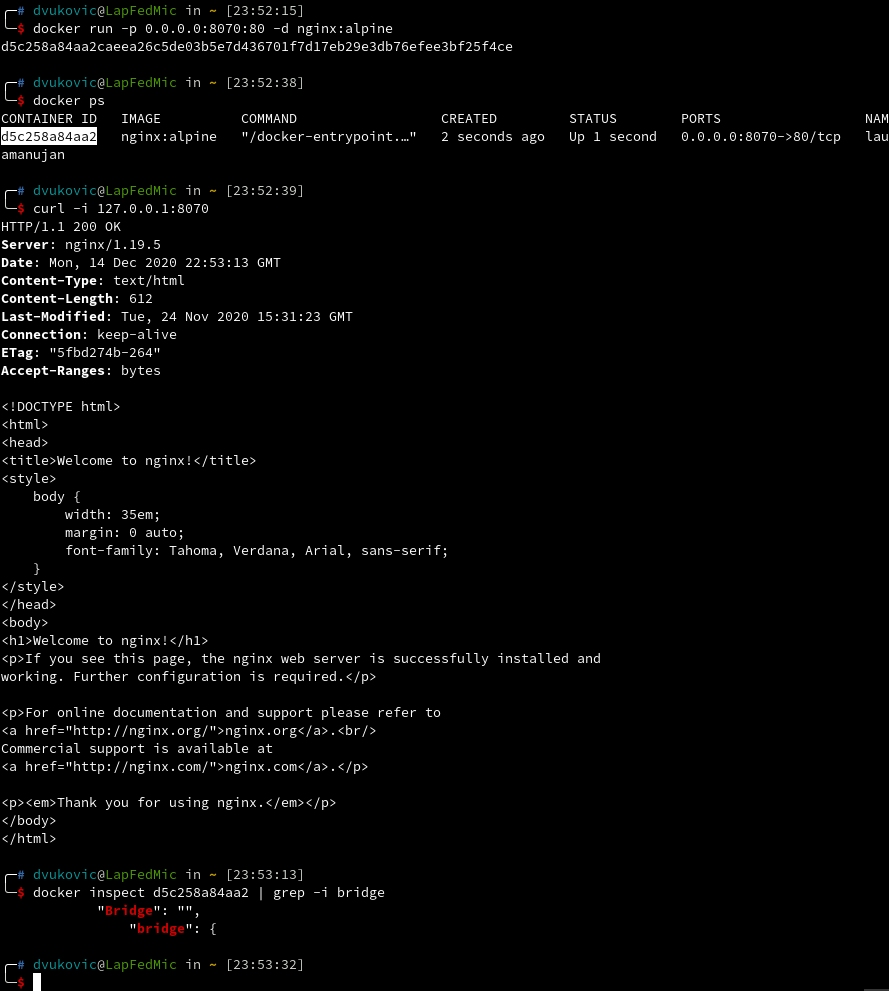Click the <!DOCTYPE html> line
Image resolution: width=889 pixels, height=991 pixels.
(61, 406)
